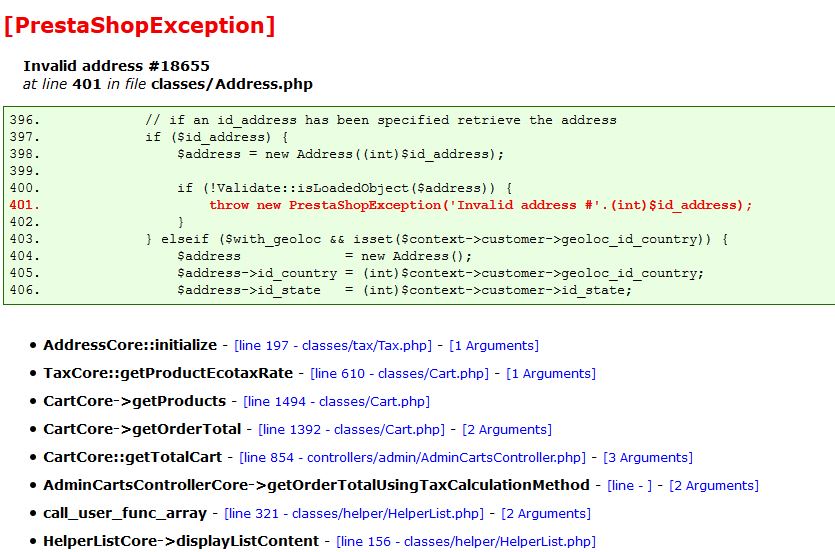Click TaxCore::getProductEcotaxRate trace entry
This screenshot has height=552, width=835.
[168, 373]
